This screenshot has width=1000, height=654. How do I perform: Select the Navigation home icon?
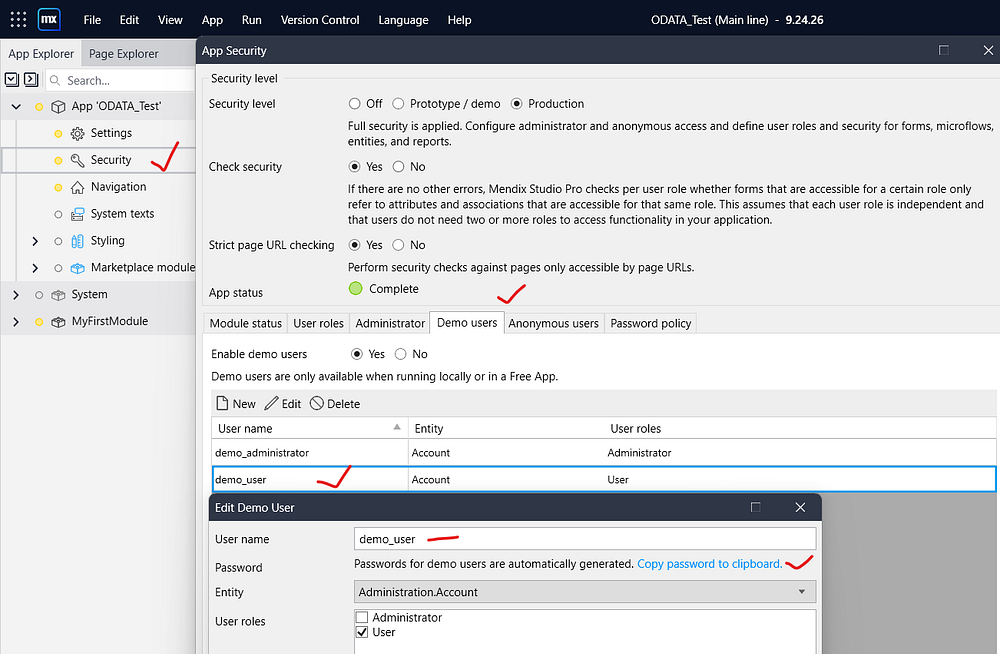coord(77,187)
